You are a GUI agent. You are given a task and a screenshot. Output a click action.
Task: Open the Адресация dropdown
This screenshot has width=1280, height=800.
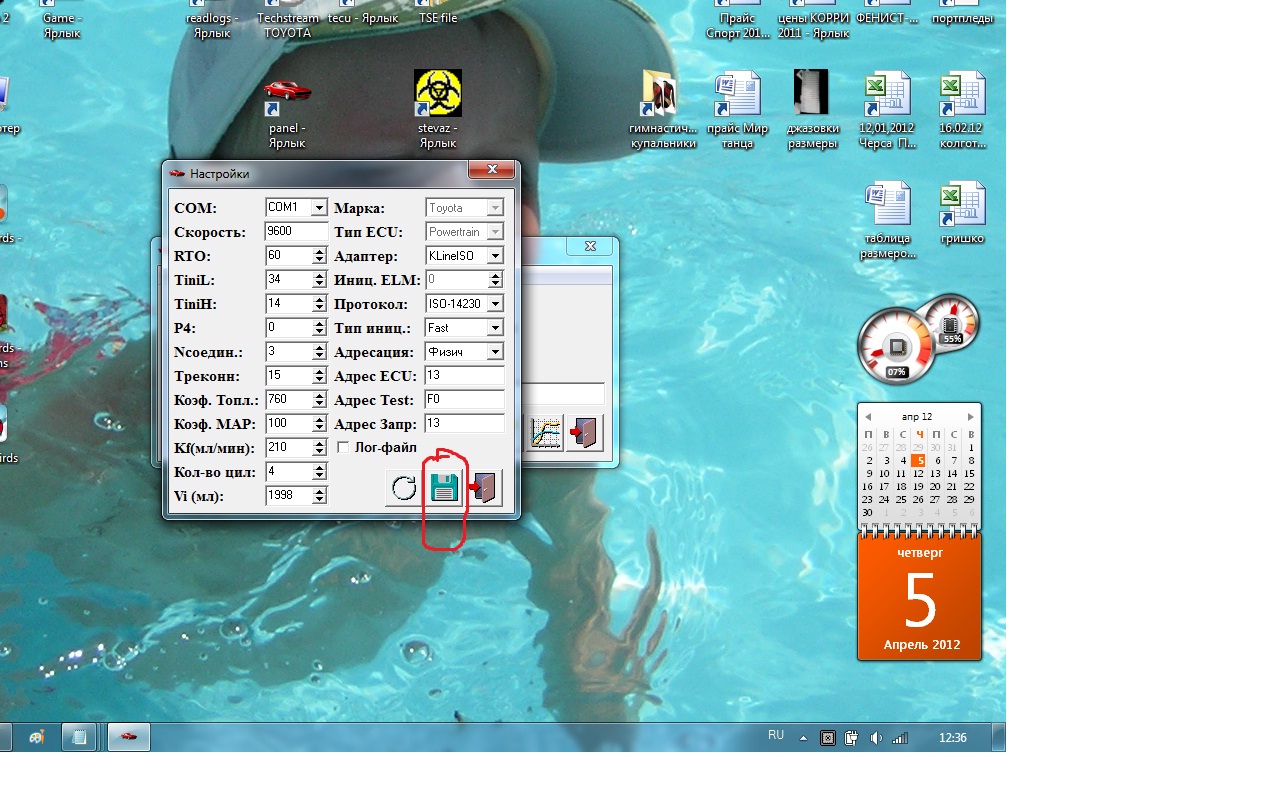pyautogui.click(x=495, y=352)
